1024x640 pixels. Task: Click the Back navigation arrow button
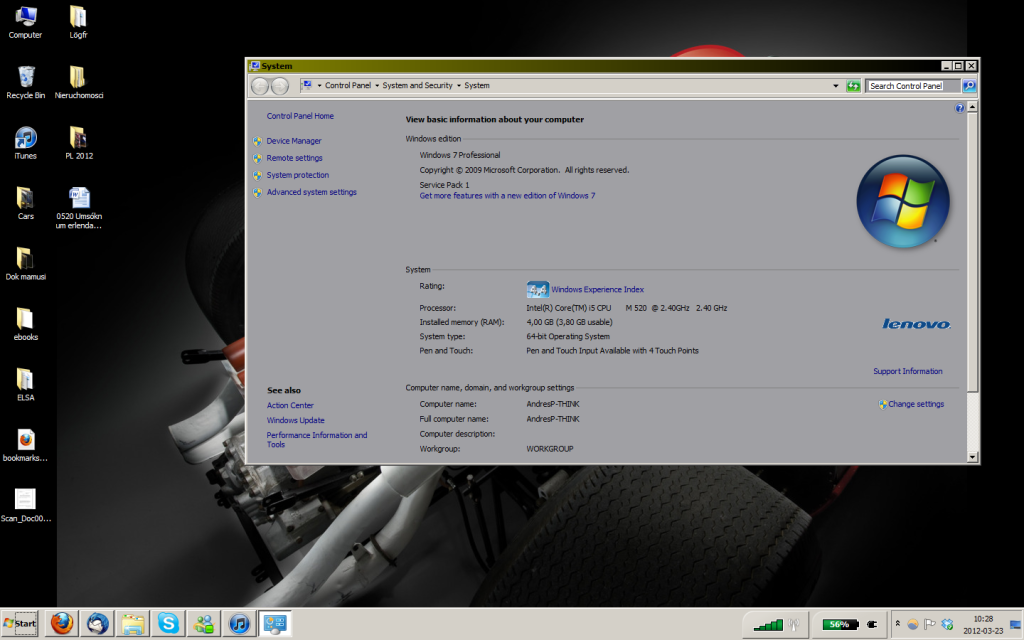[260, 86]
